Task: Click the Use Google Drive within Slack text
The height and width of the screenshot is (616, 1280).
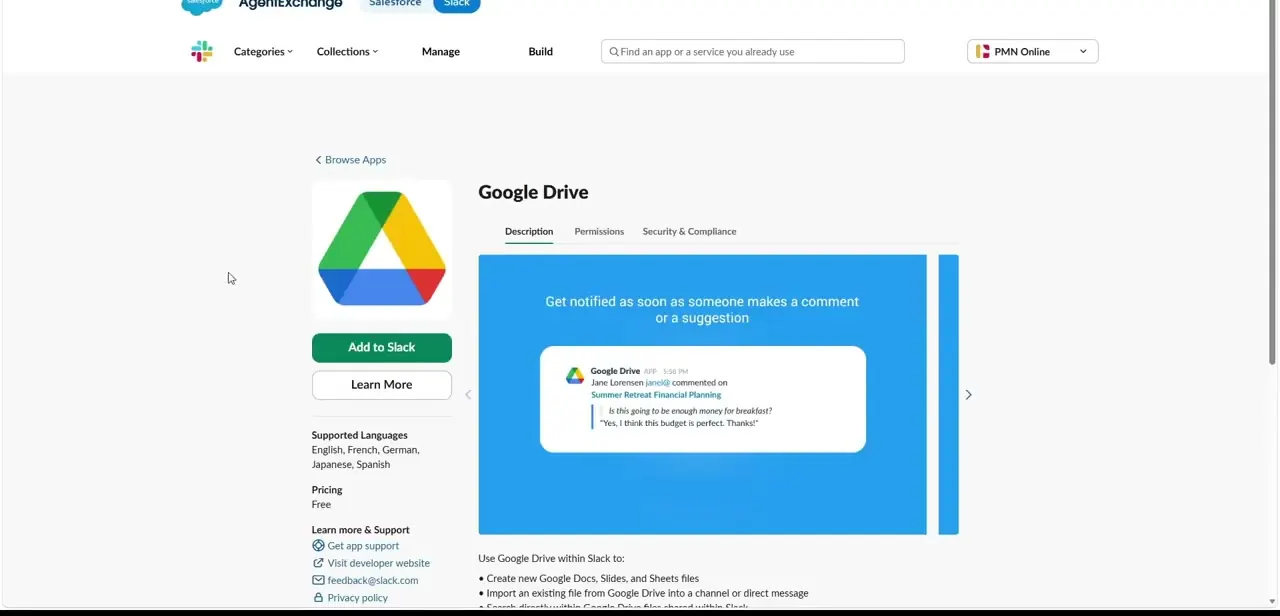Action: pyautogui.click(x=551, y=559)
